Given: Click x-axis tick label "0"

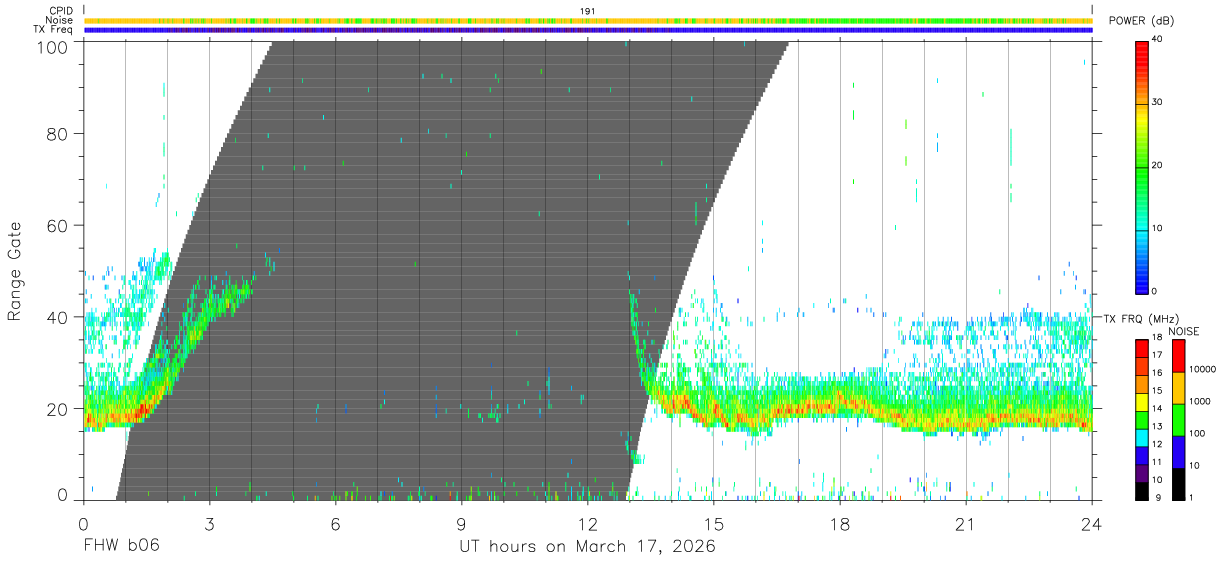Looking at the screenshot, I should pyautogui.click(x=83, y=525).
